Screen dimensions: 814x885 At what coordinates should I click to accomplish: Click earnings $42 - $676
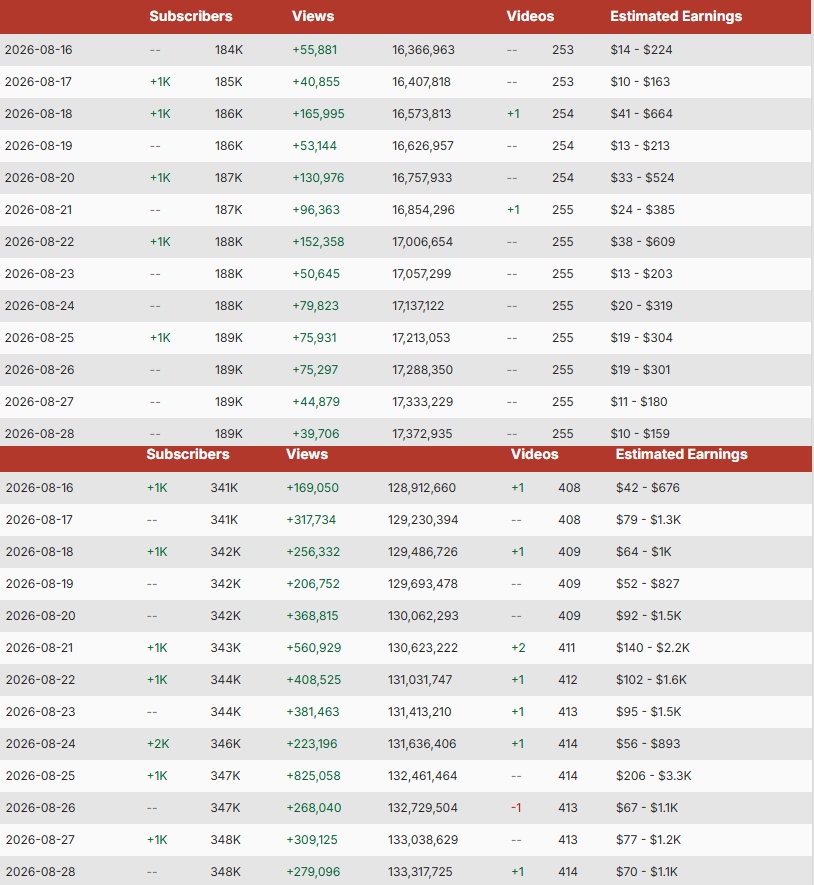pyautogui.click(x=647, y=488)
